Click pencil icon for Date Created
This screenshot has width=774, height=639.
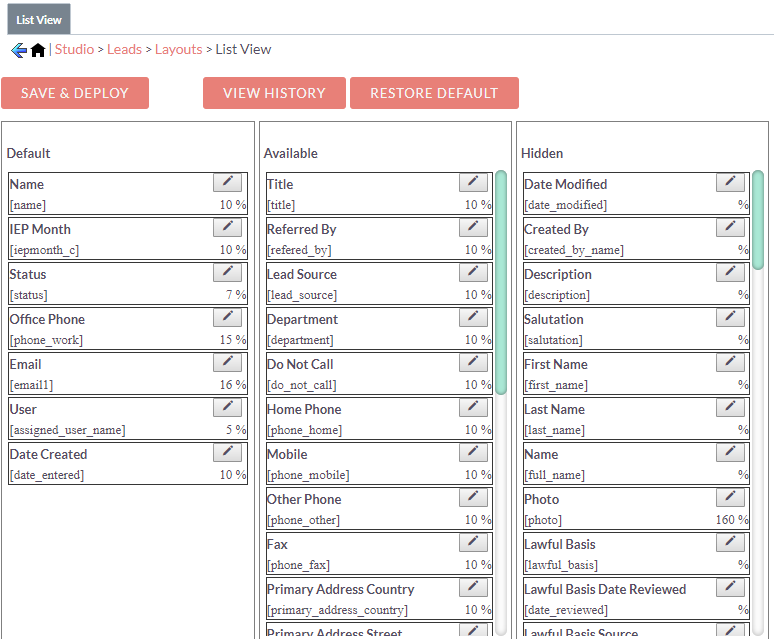(x=228, y=452)
